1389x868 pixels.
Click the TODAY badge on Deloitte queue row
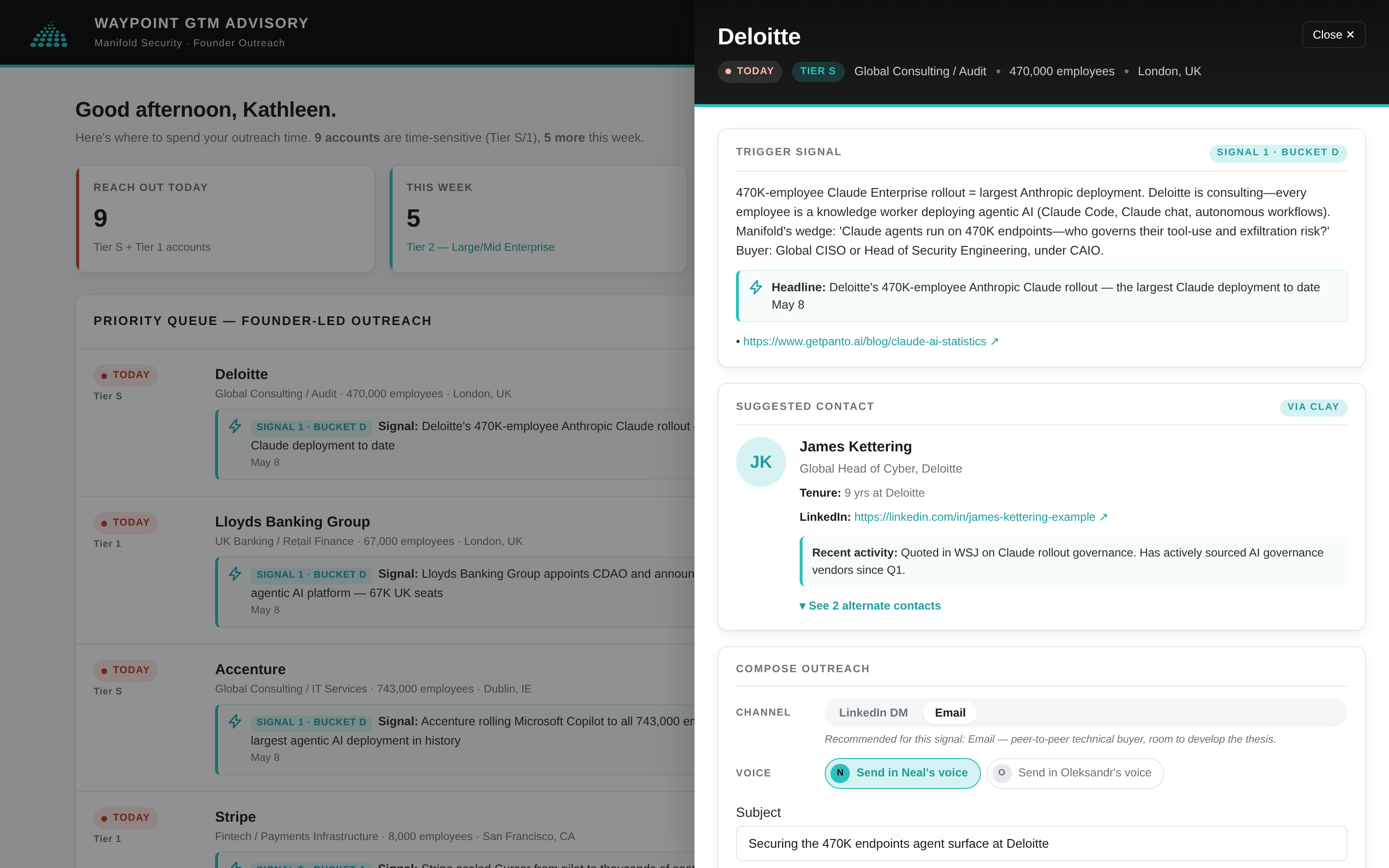(126, 375)
